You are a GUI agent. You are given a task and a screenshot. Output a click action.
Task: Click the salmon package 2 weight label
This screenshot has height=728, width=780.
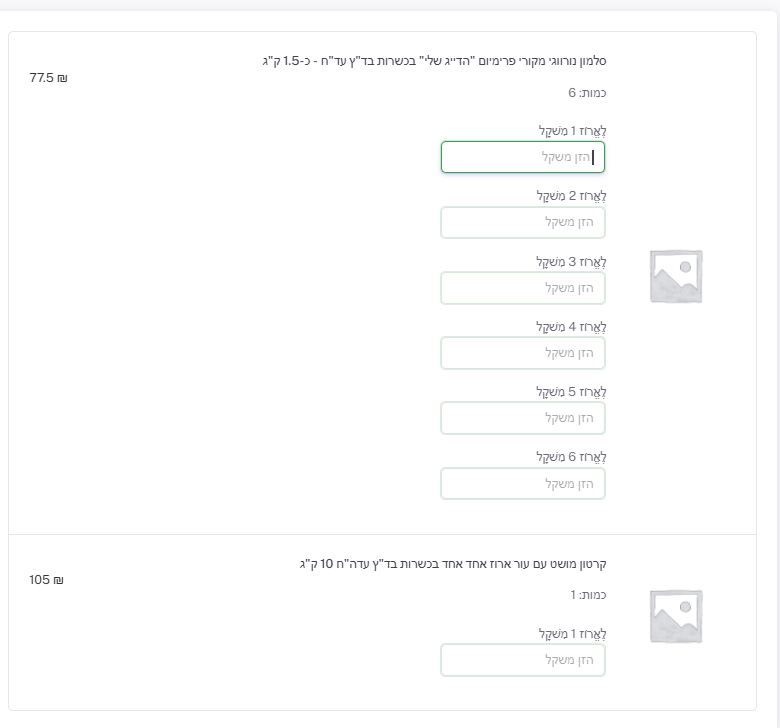pos(571,196)
